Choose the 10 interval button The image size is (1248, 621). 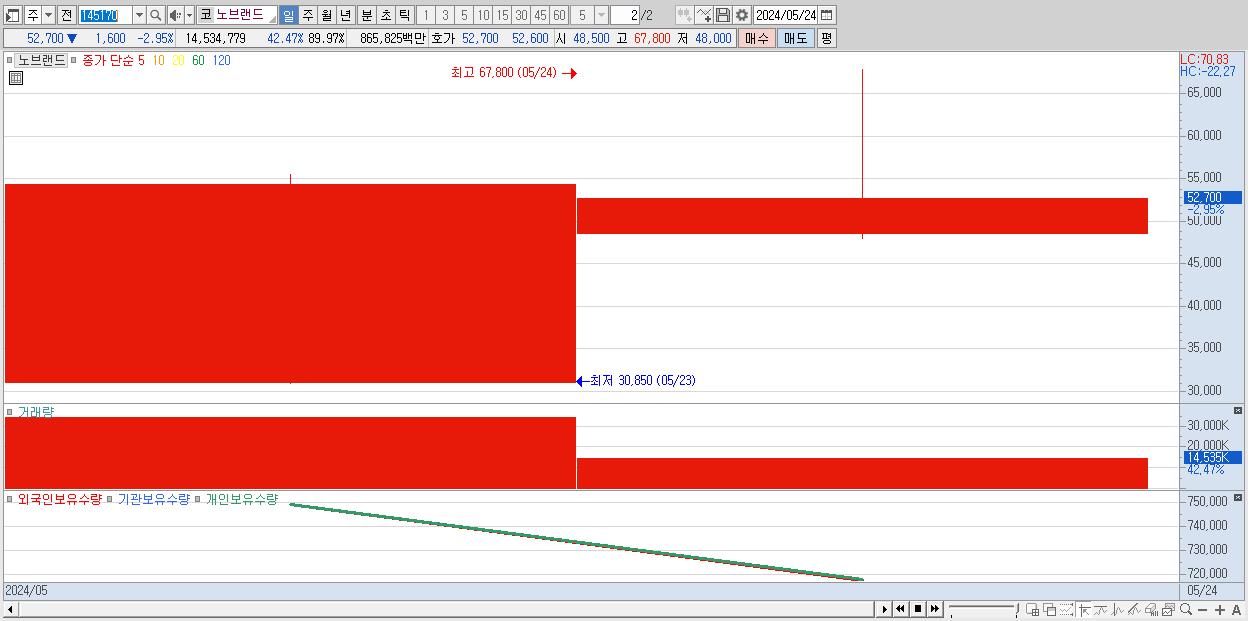(483, 15)
